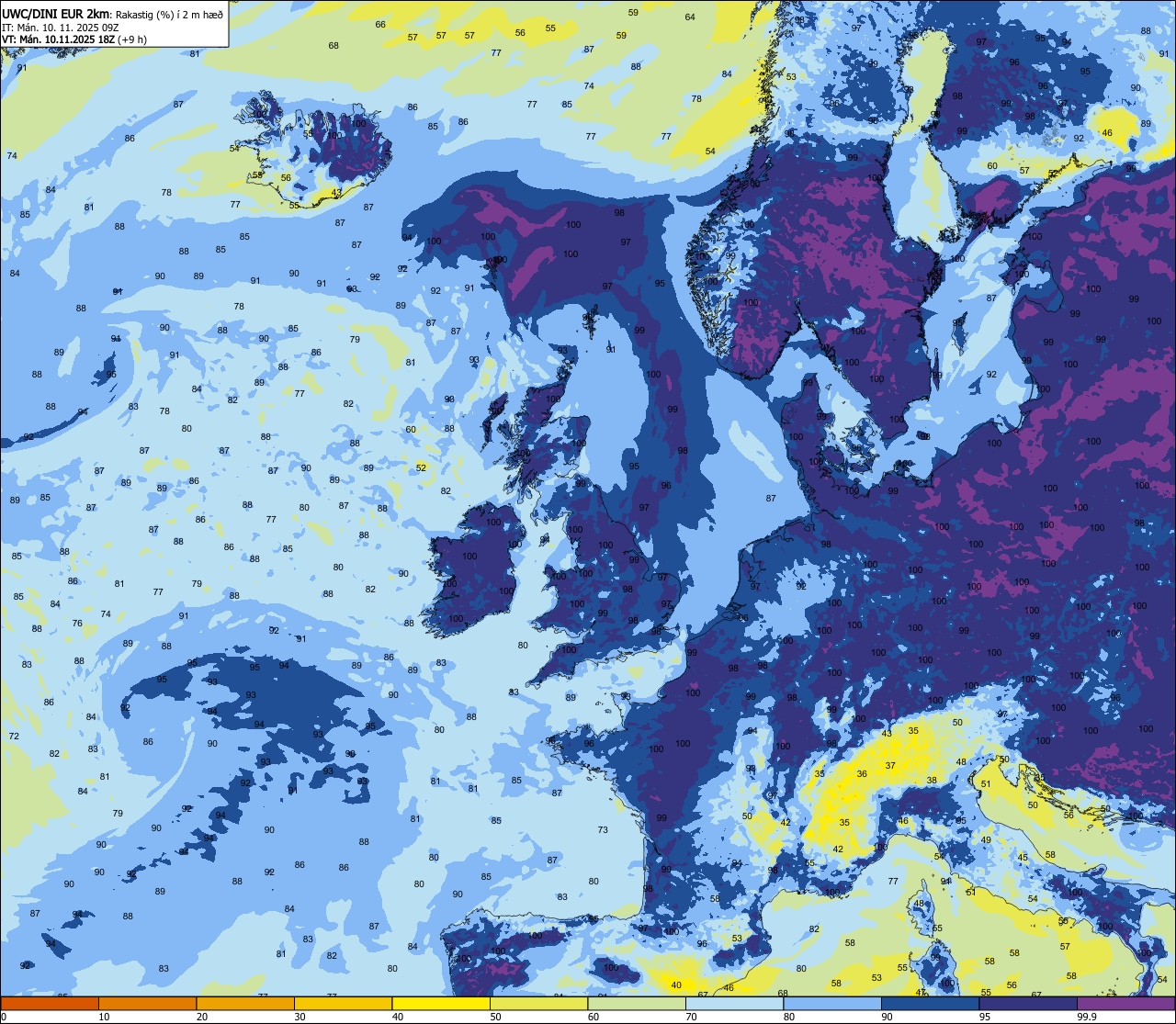Click the navy 95–99.9 legend swatch
The height and width of the screenshot is (1024, 1176).
click(1028, 1003)
